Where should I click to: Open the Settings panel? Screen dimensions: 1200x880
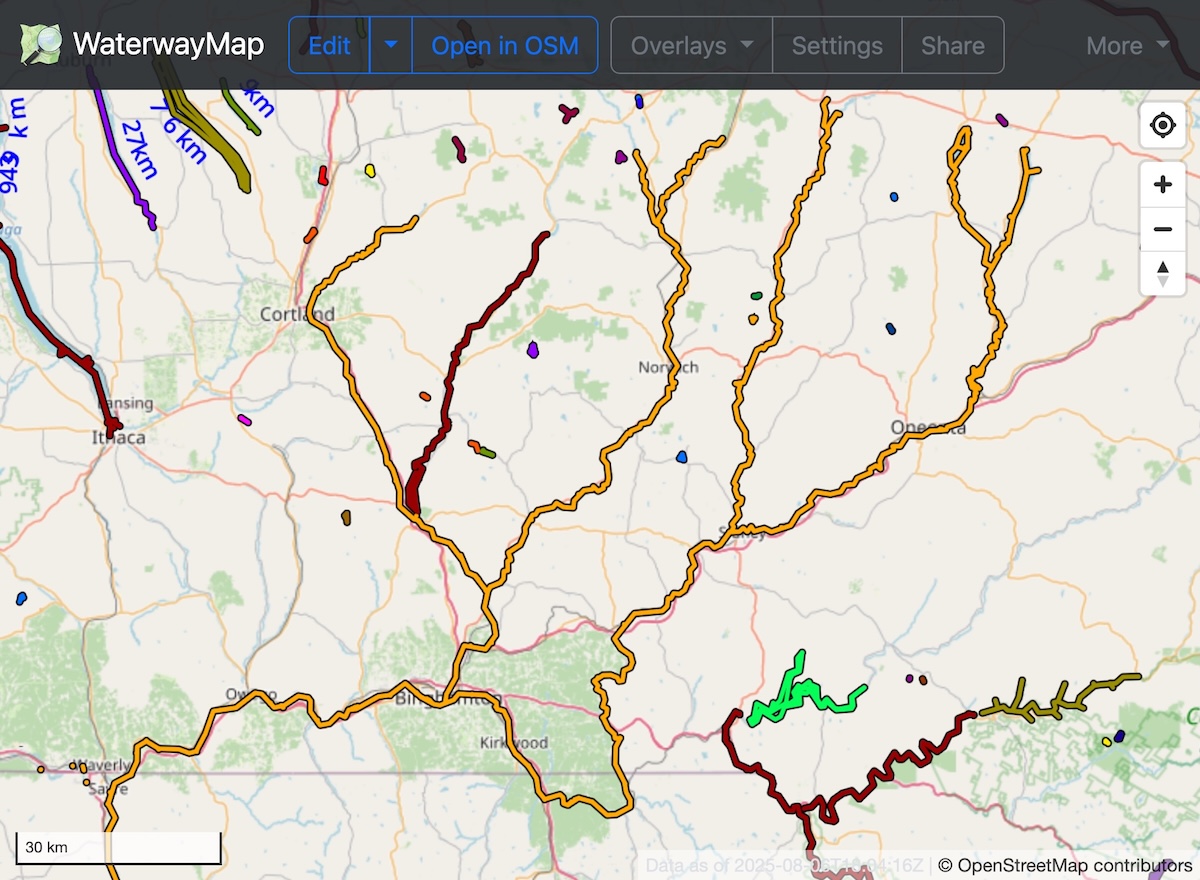coord(837,45)
